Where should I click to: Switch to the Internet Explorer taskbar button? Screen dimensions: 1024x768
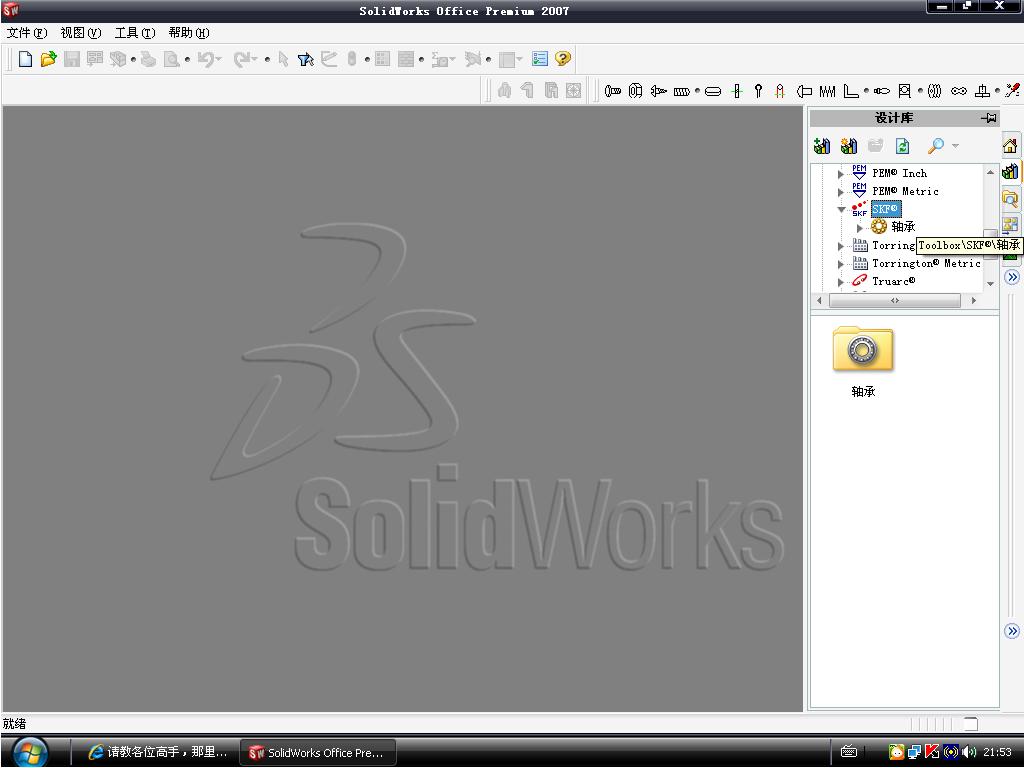pyautogui.click(x=158, y=752)
